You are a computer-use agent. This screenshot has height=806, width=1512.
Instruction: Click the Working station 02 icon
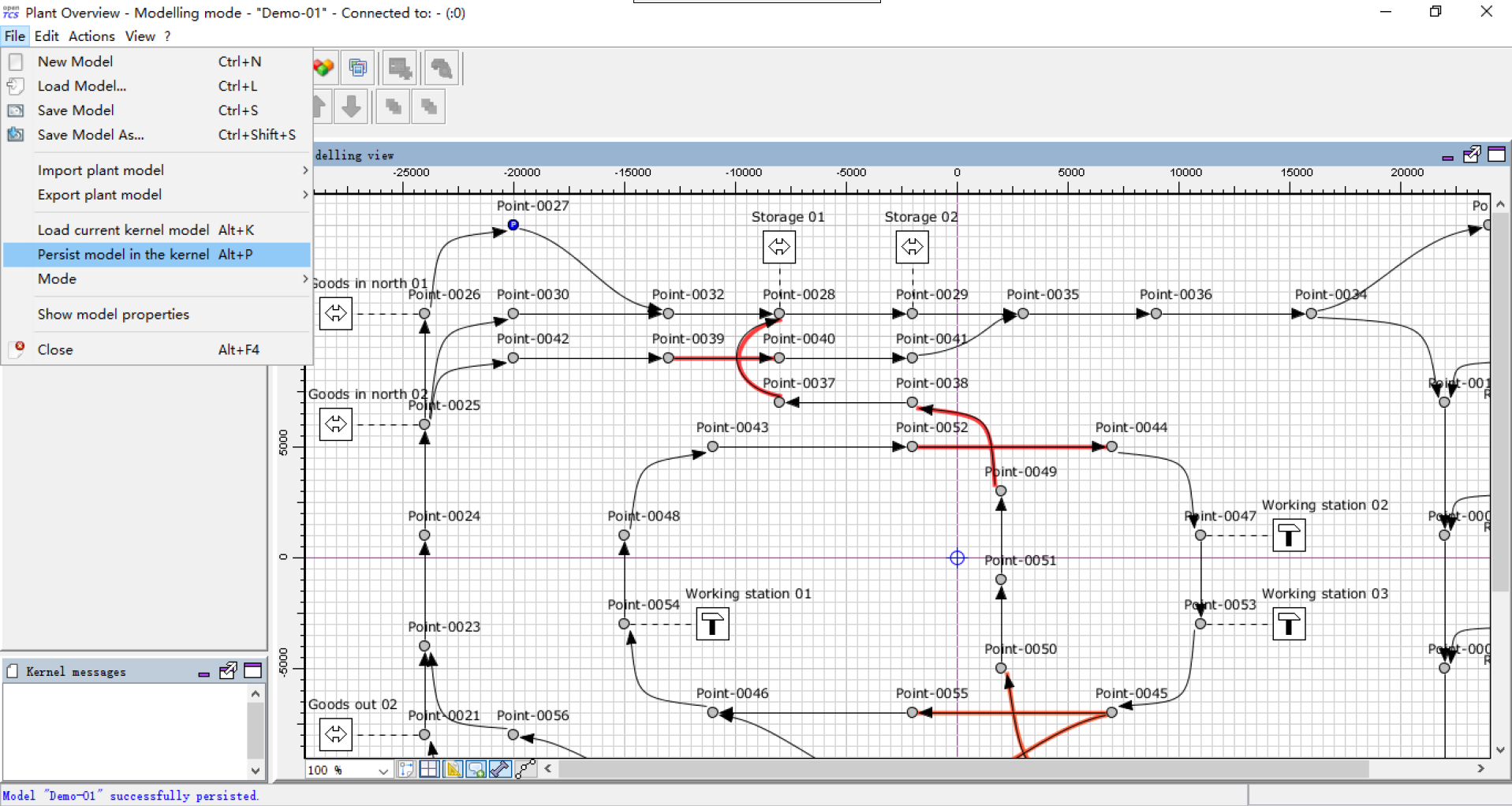click(1290, 535)
